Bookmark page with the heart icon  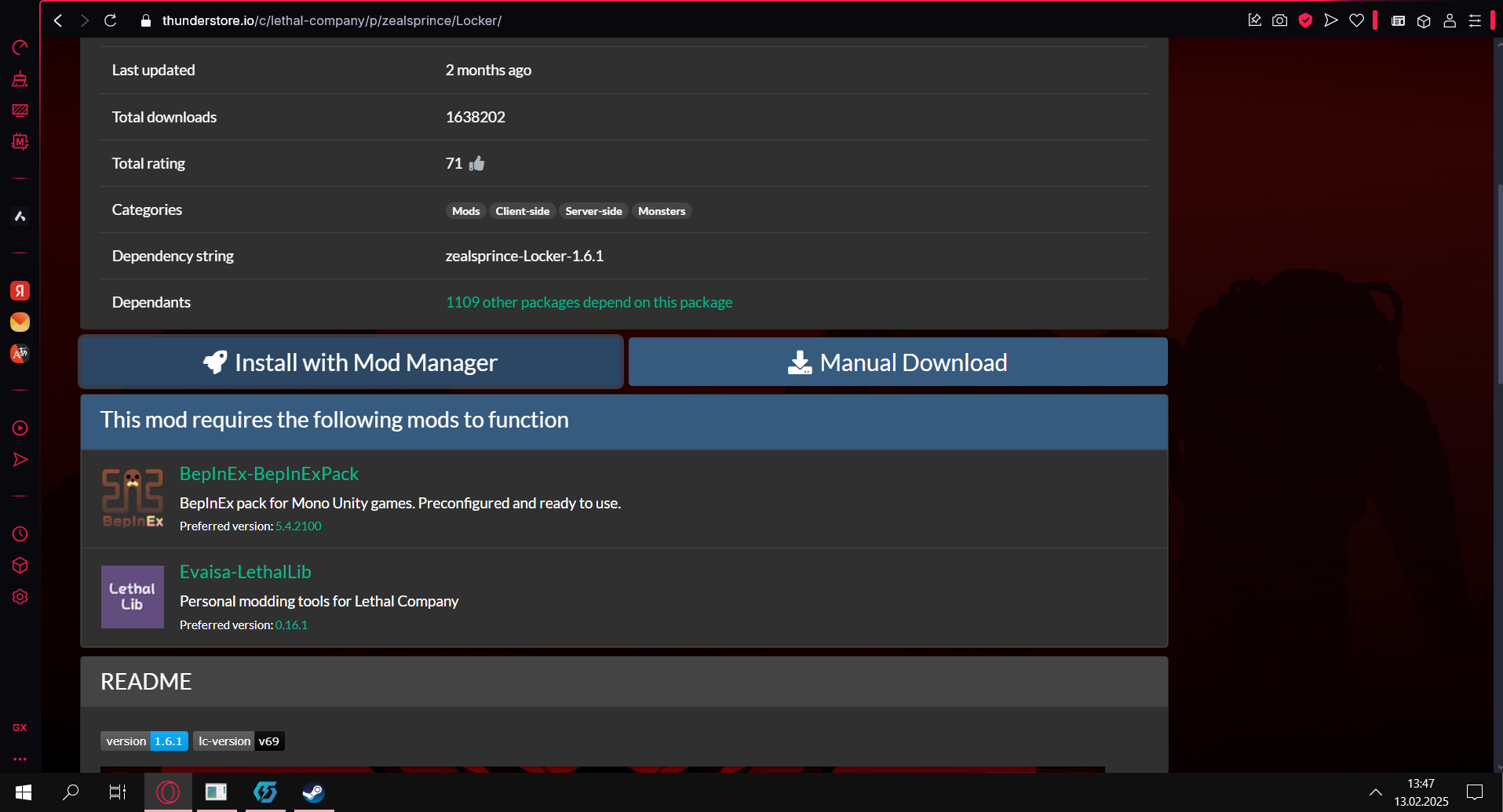tap(1357, 20)
